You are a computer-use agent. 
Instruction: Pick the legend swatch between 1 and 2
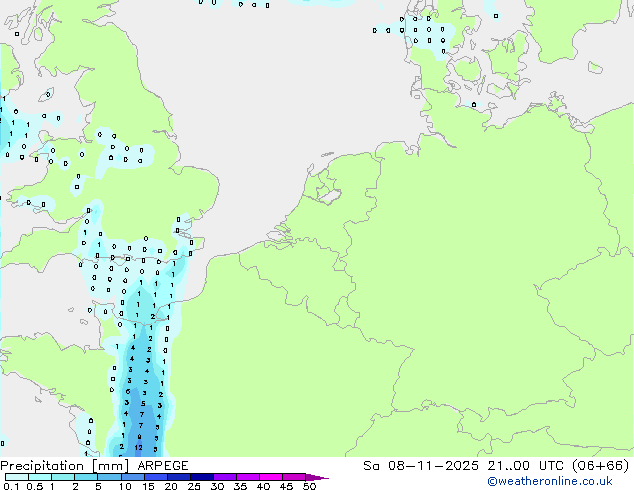tap(63, 477)
